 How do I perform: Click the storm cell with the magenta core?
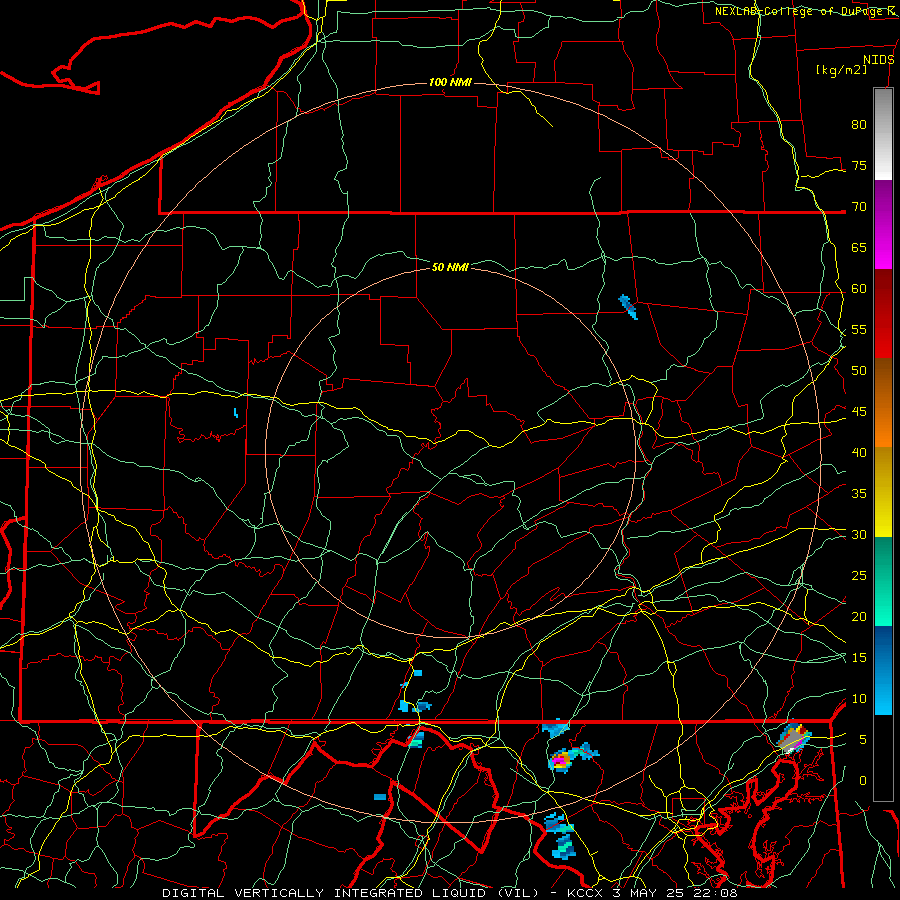tap(560, 760)
